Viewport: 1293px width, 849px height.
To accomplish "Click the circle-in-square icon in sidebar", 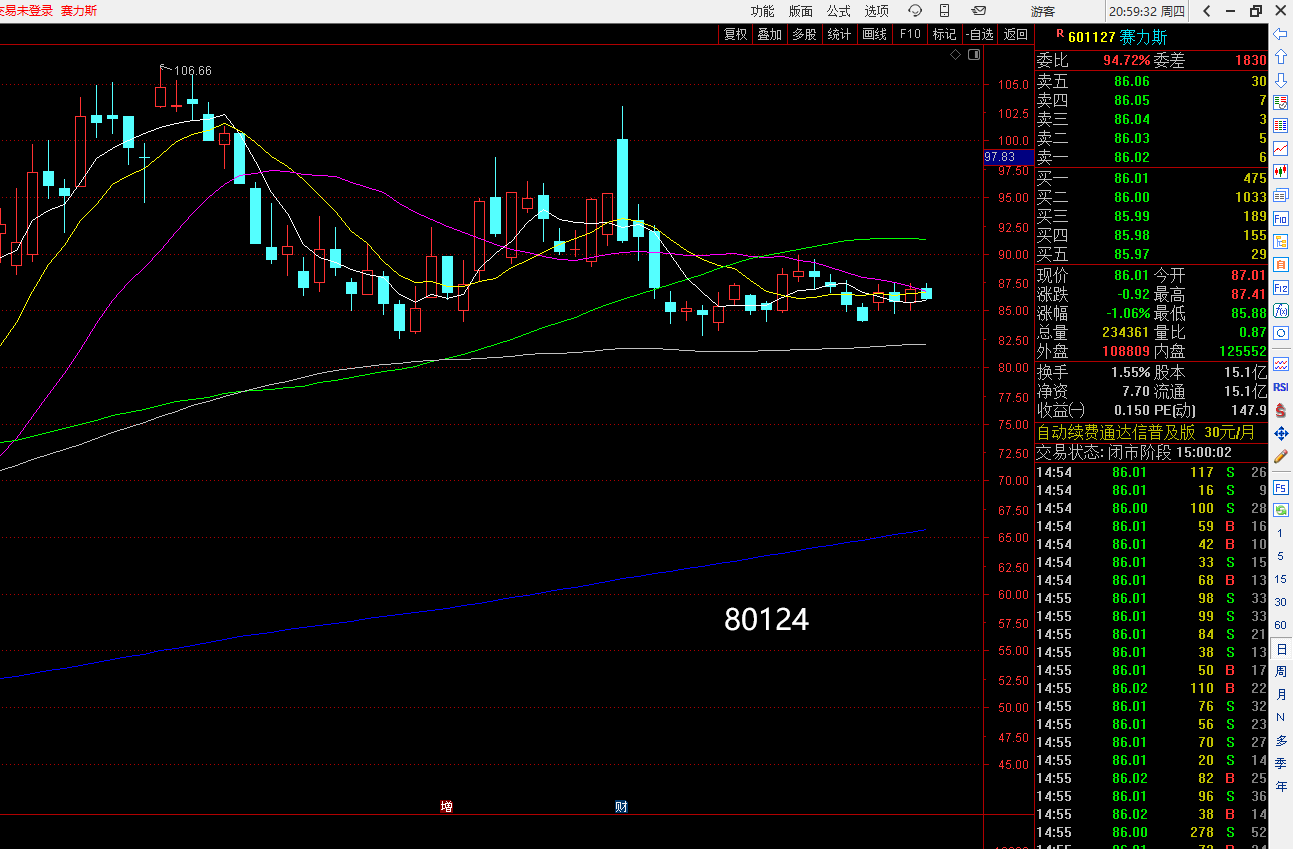I will click(x=1280, y=333).
